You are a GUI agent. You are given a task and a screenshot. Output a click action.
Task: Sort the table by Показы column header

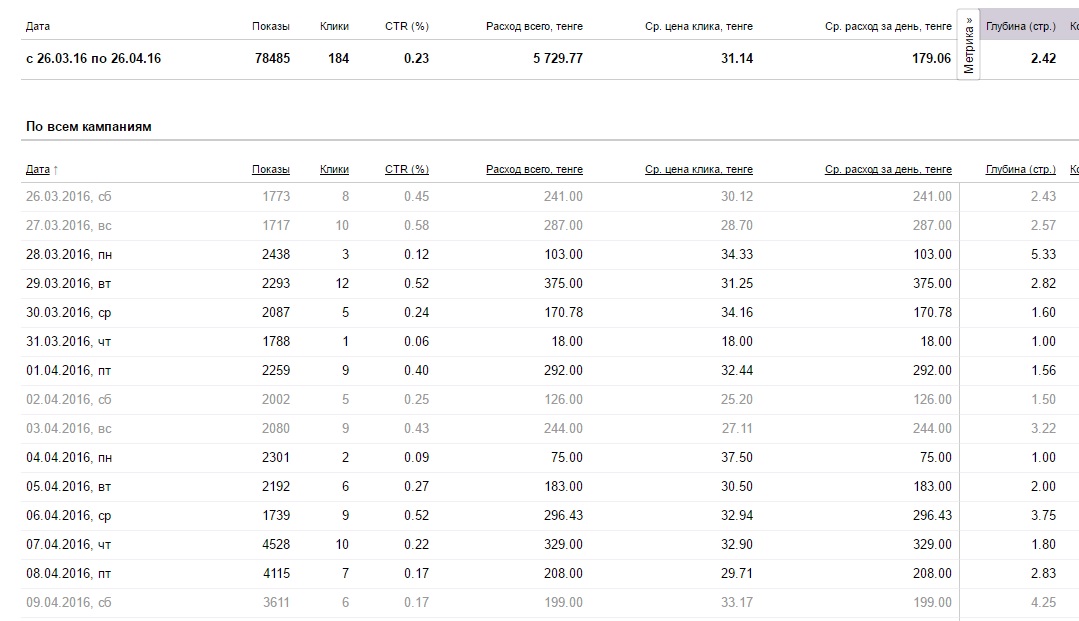271,170
